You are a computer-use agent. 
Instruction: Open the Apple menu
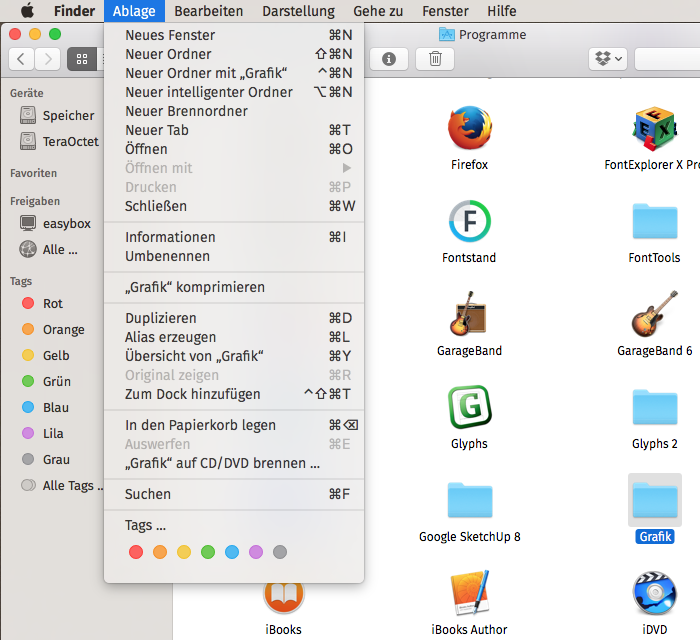27,11
